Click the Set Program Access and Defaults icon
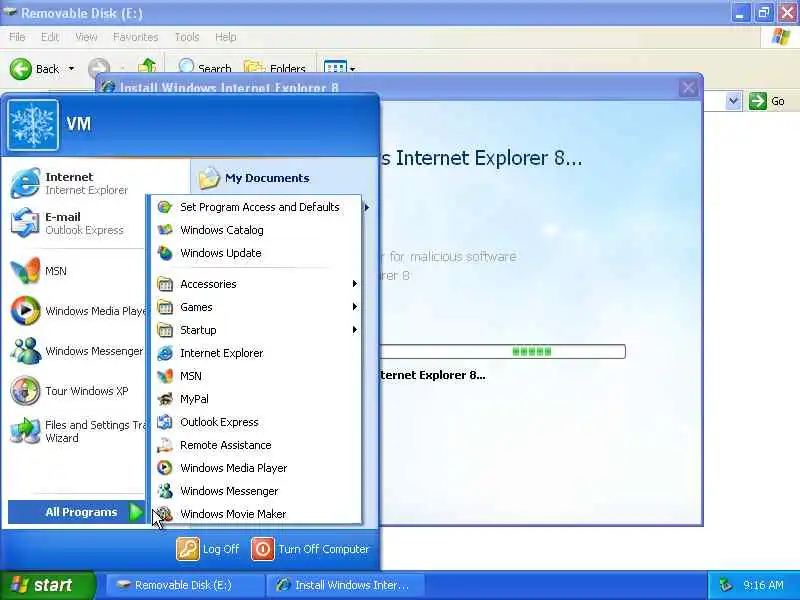 coord(165,207)
